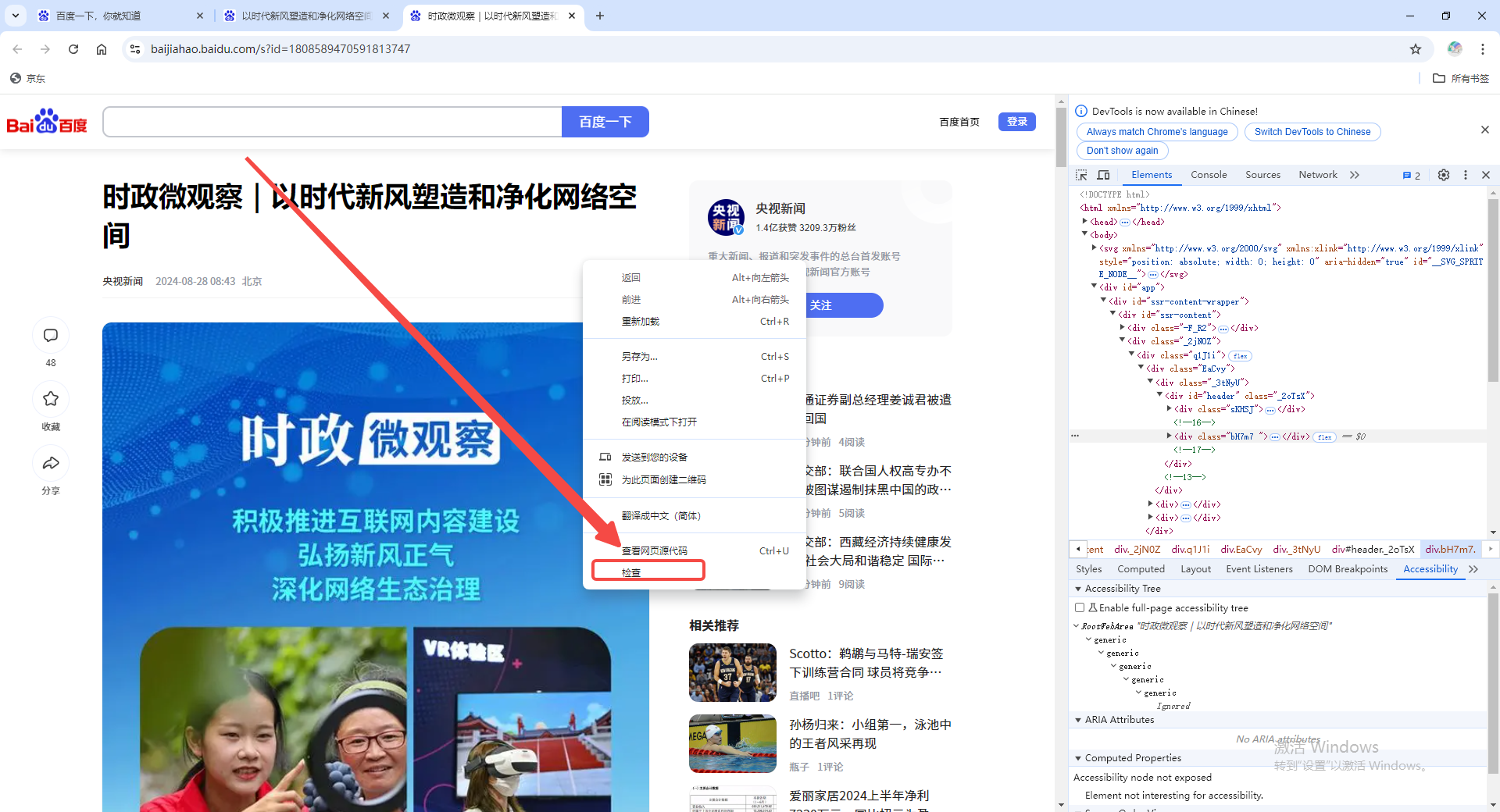Click Don't show again button
Screen dimensions: 1500x812
point(1122,151)
